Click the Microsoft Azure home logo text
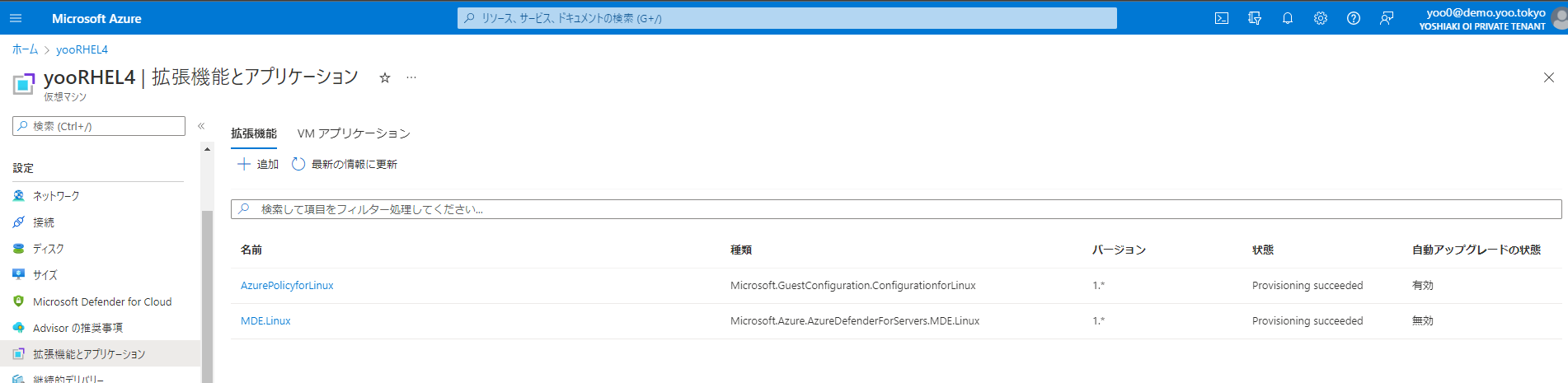This screenshot has width=1568, height=383. click(96, 18)
